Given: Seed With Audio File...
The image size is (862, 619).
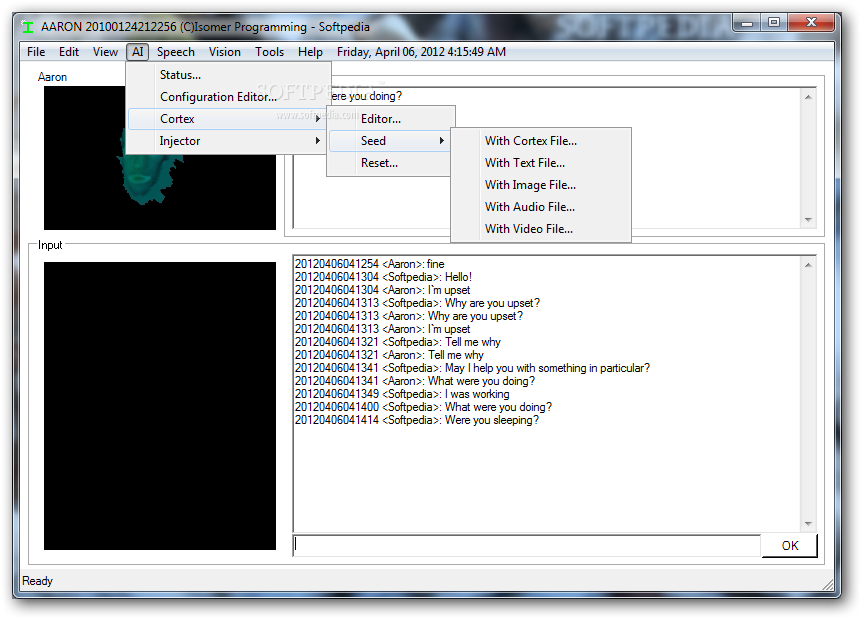Looking at the screenshot, I should (541, 207).
